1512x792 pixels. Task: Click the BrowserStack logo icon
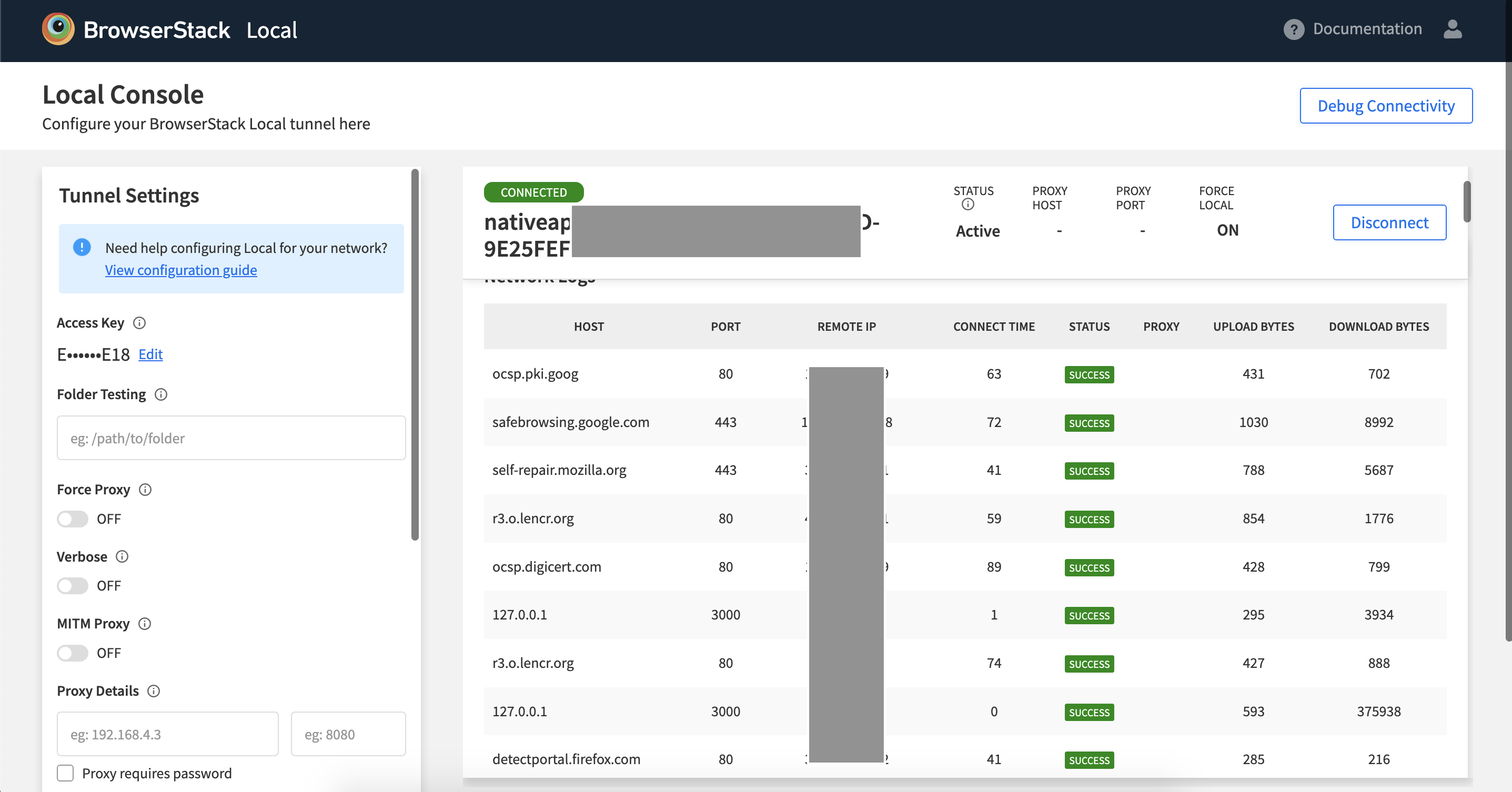pos(58,29)
